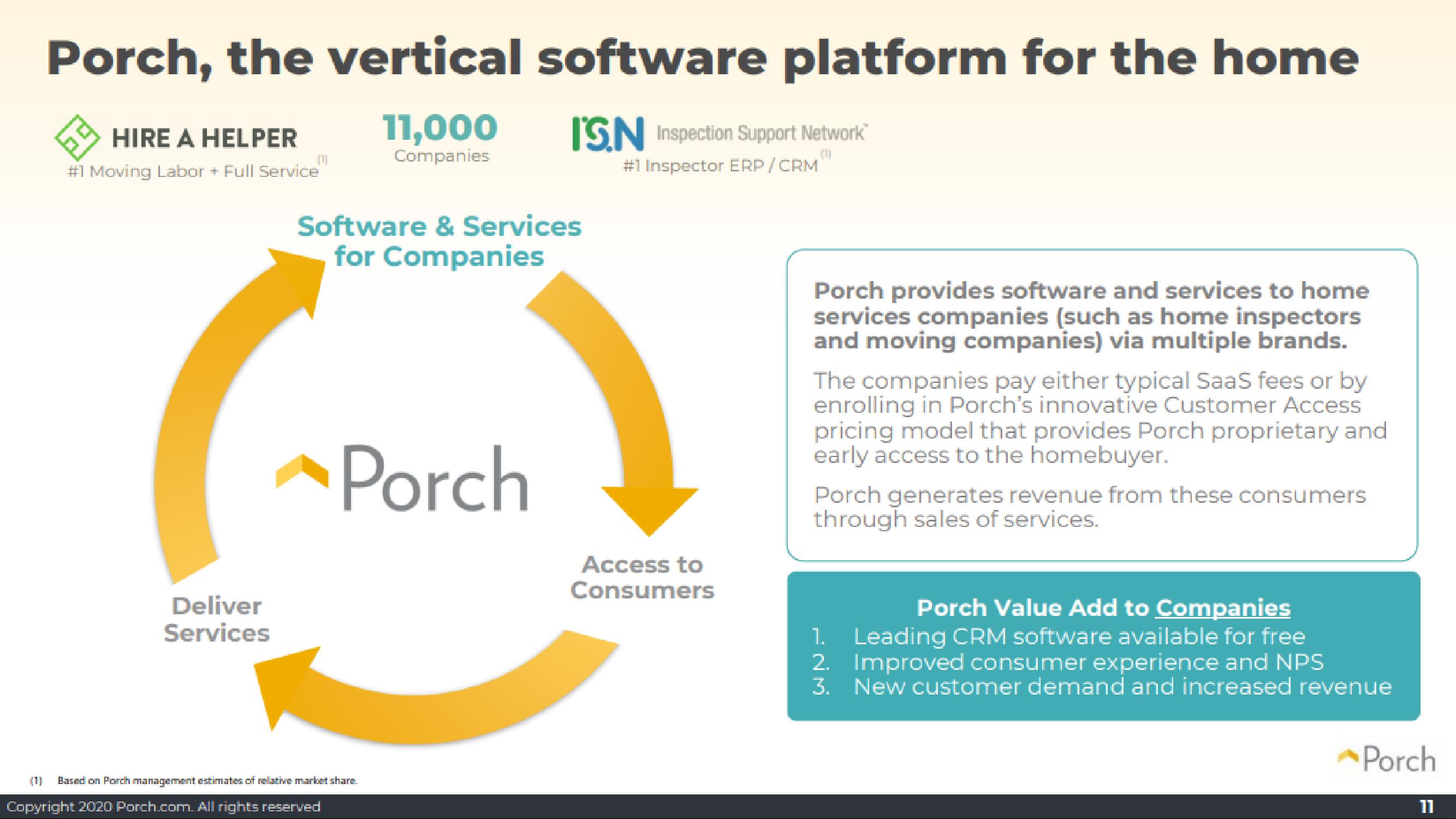Click 'Porch generates revenue from these consumers' paragraph
1456x819 pixels.
pyautogui.click(x=1090, y=507)
